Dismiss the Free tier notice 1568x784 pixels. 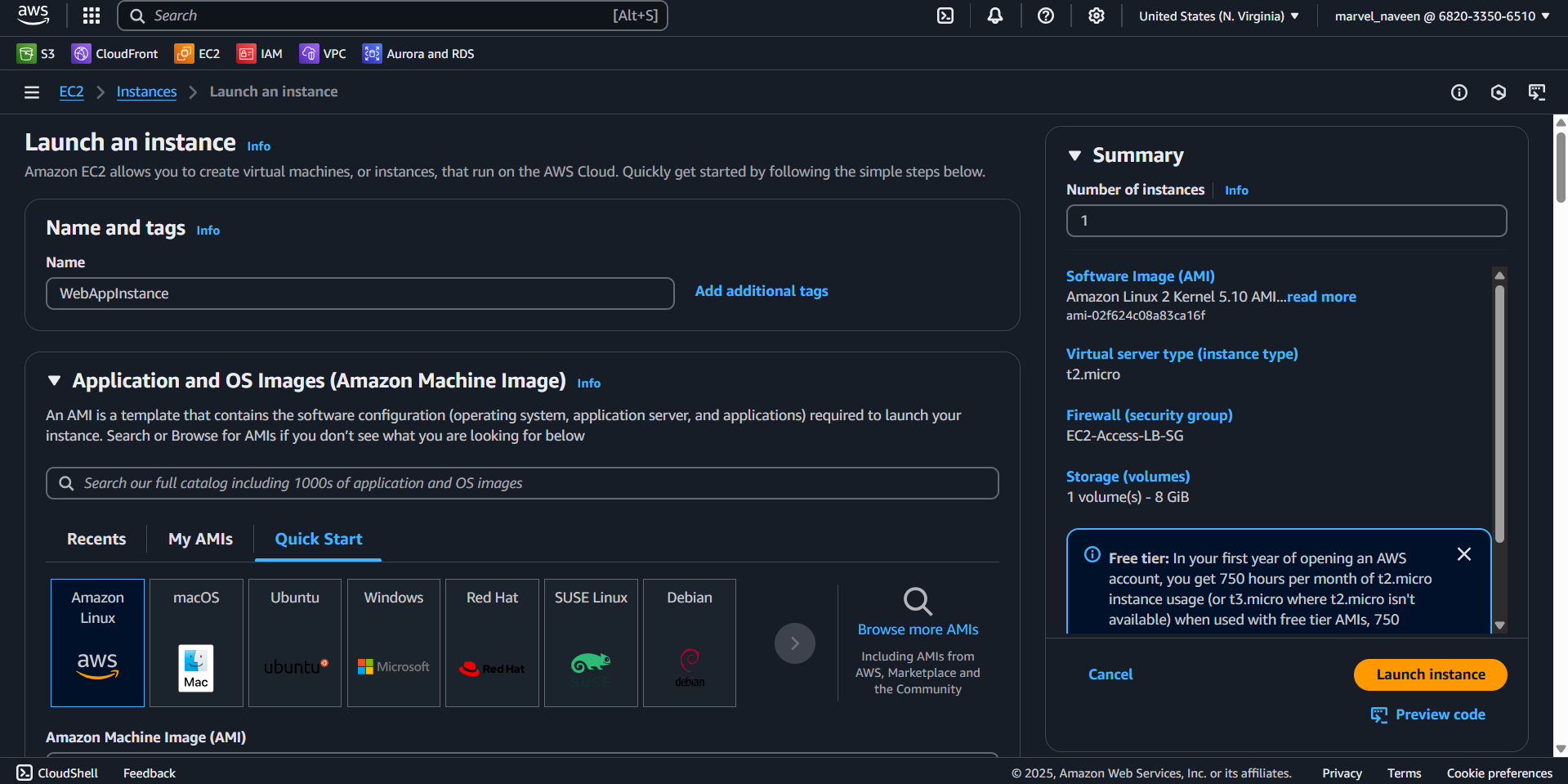(1464, 554)
